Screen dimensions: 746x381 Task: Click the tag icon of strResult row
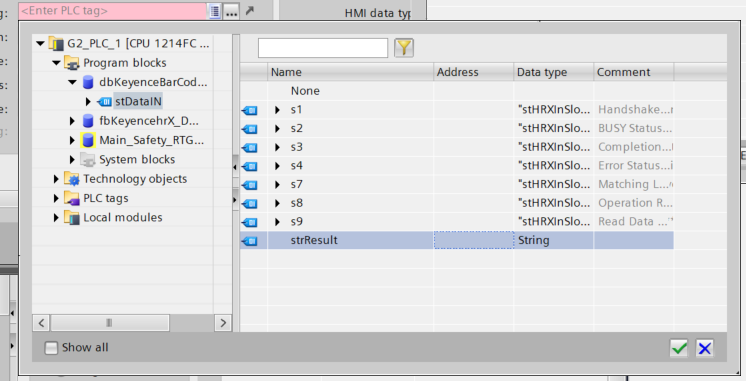(x=249, y=241)
